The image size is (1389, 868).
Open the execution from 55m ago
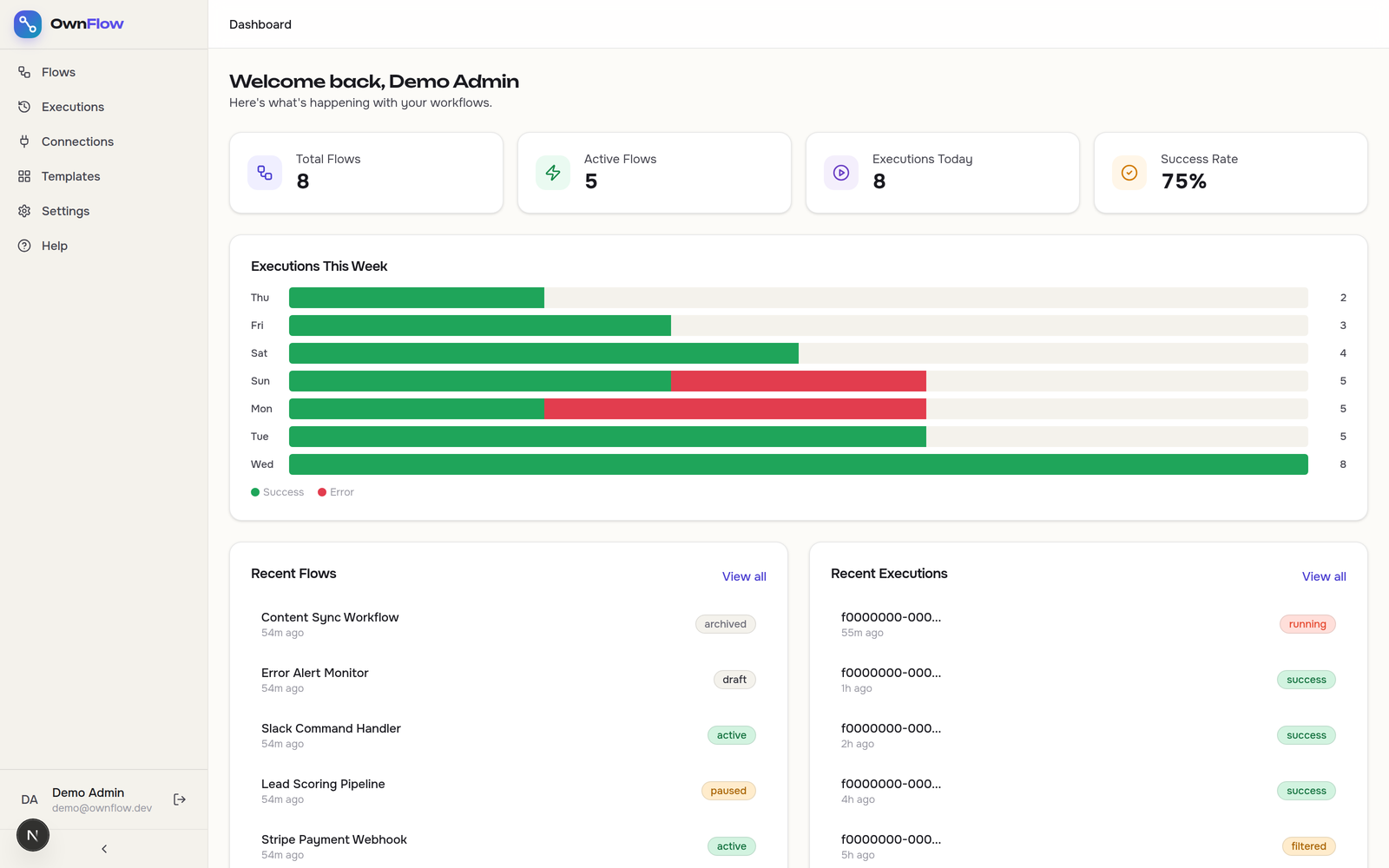click(x=1089, y=624)
